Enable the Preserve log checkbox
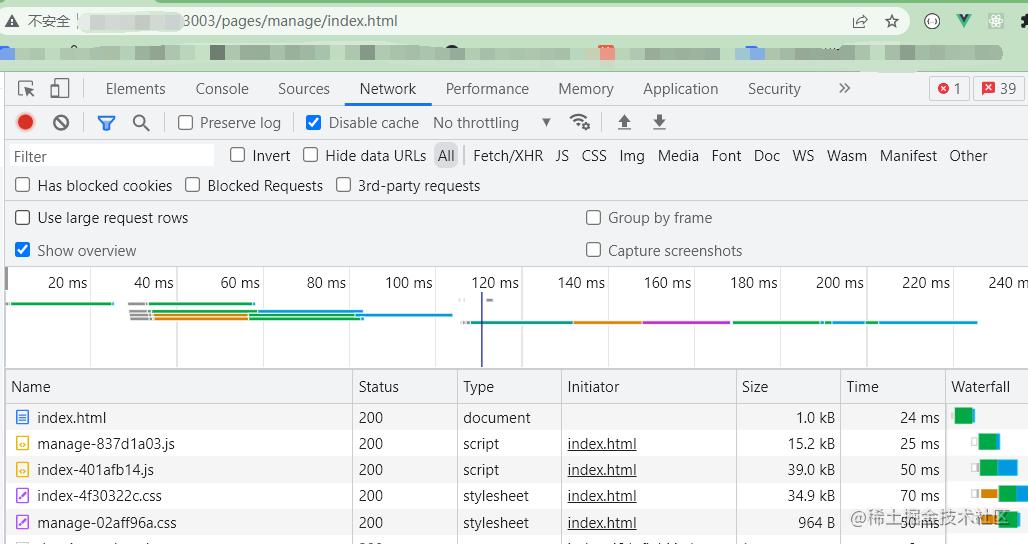Image resolution: width=1028 pixels, height=544 pixels. [x=186, y=122]
